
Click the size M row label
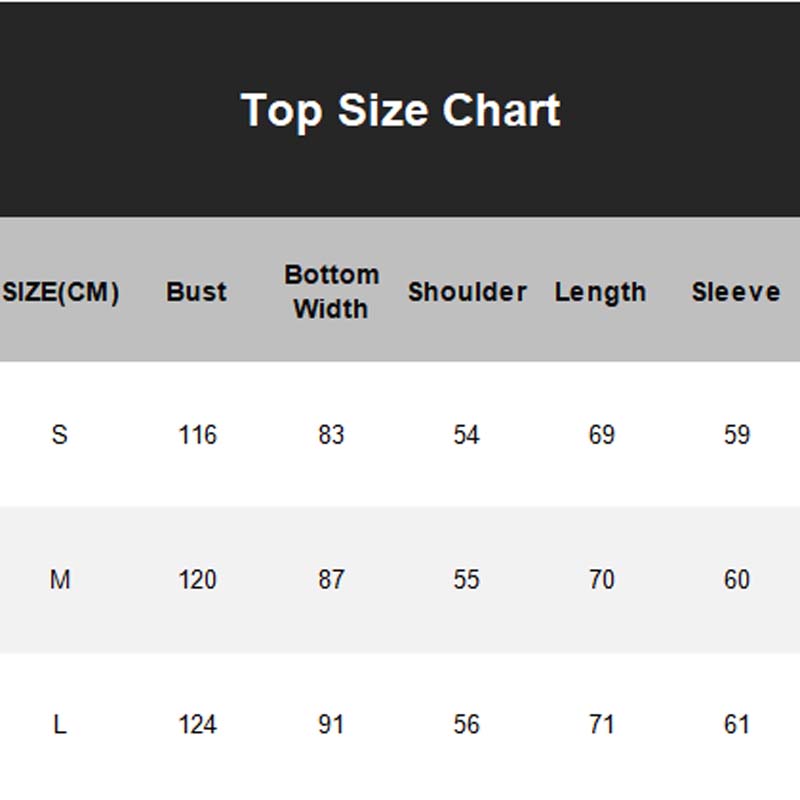point(60,580)
